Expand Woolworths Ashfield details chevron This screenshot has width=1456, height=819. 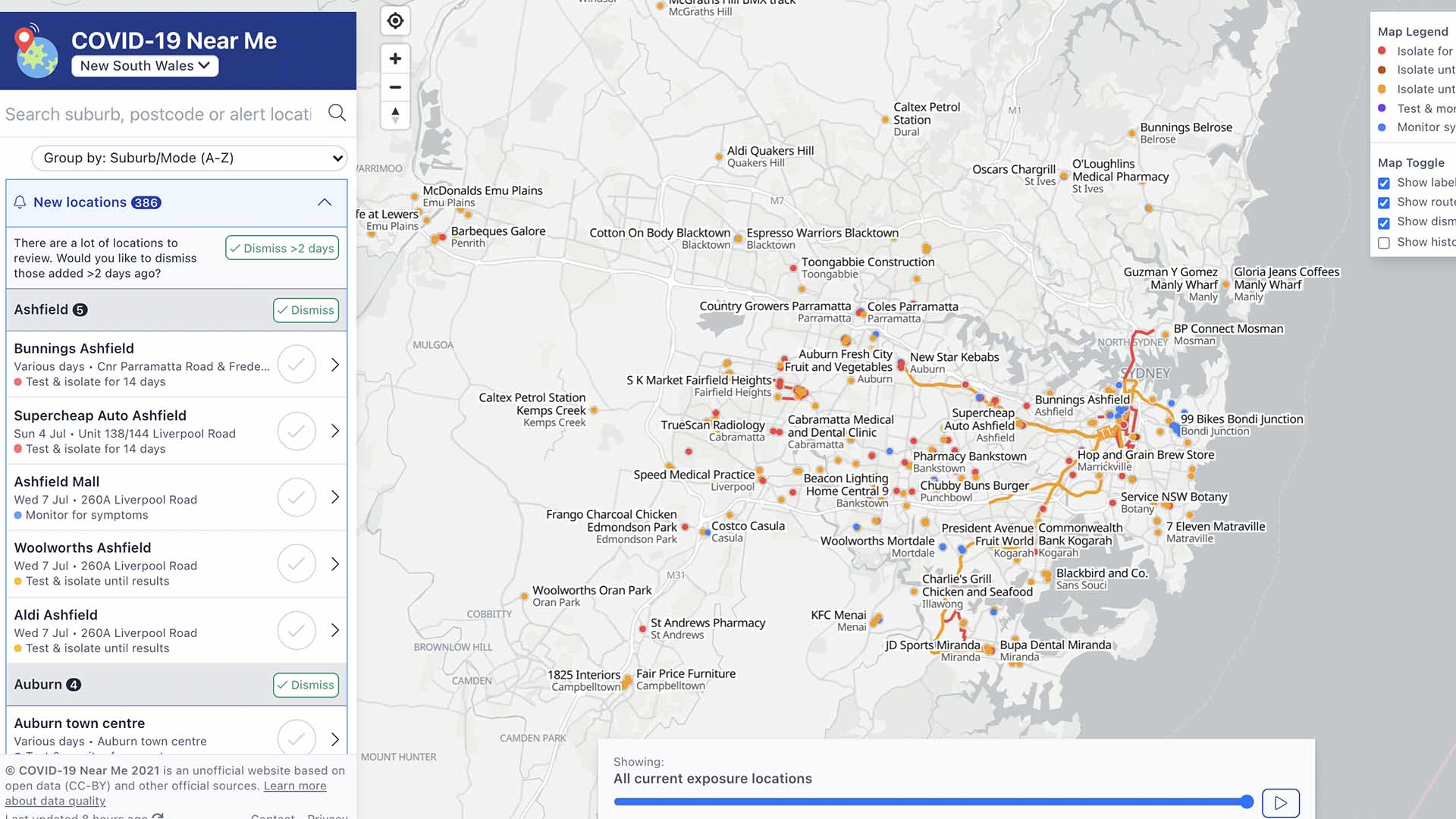coord(335,564)
